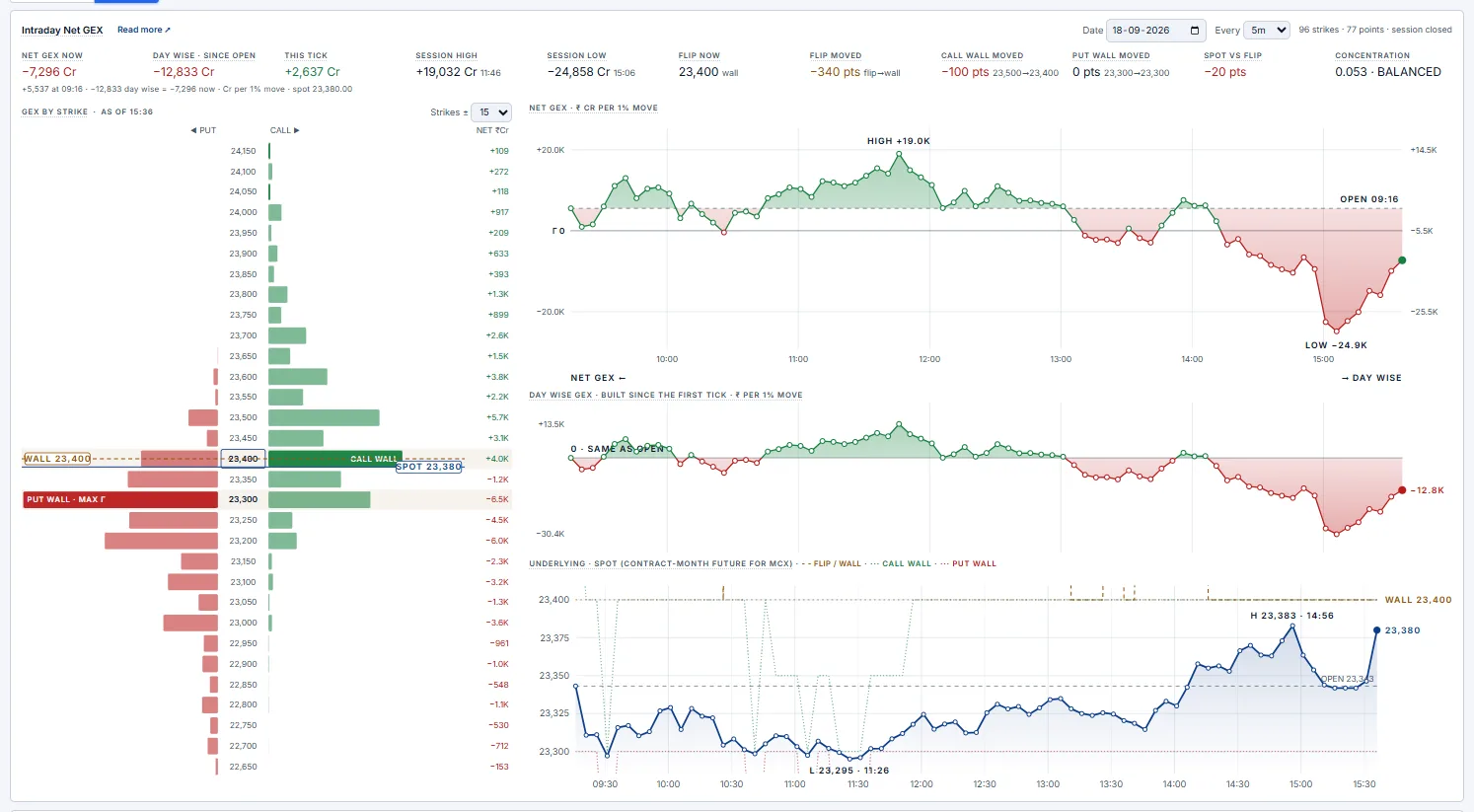
Task: Click the net value +5.7K for strike 23,500
Action: [x=497, y=417]
